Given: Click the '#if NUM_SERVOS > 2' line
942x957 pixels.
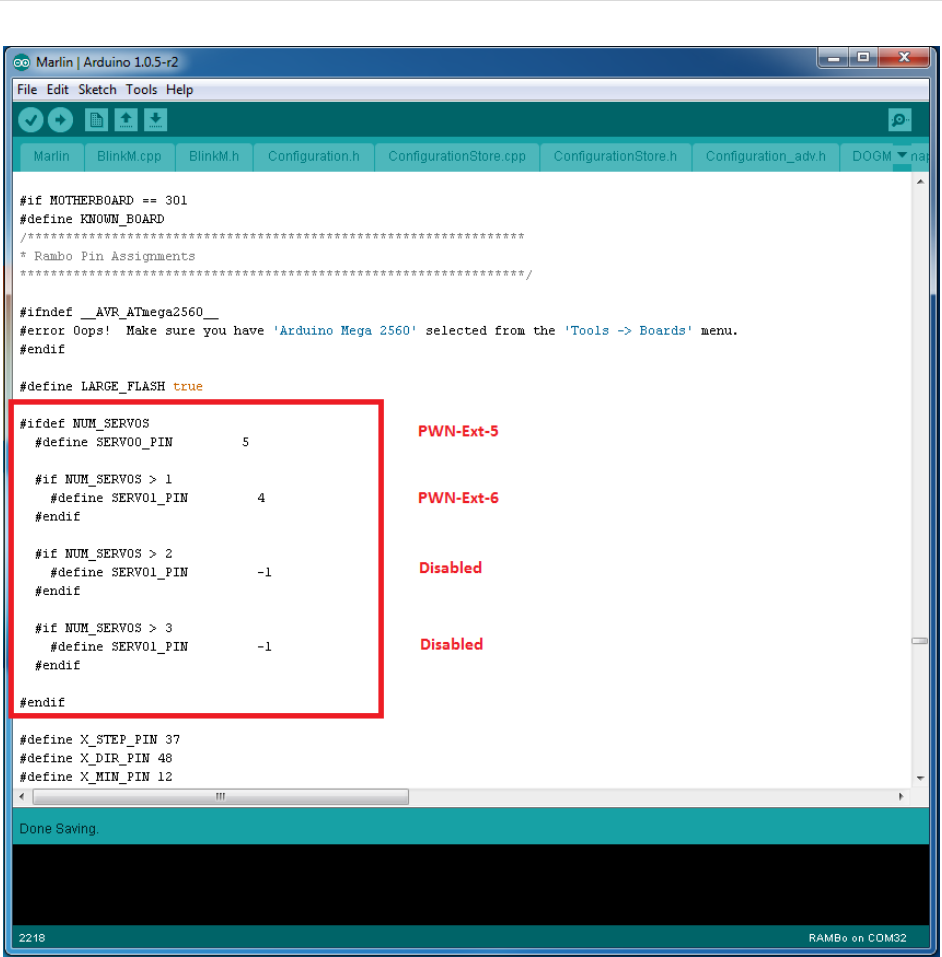Looking at the screenshot, I should pyautogui.click(x=103, y=554).
